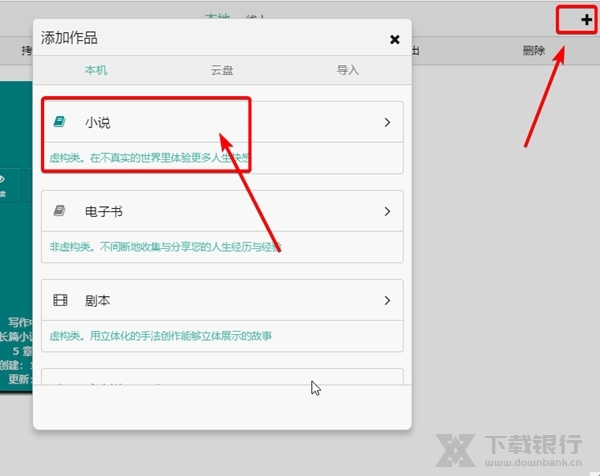Switch to the 导入 tab
Screen dimensions: 600x476
(347, 70)
